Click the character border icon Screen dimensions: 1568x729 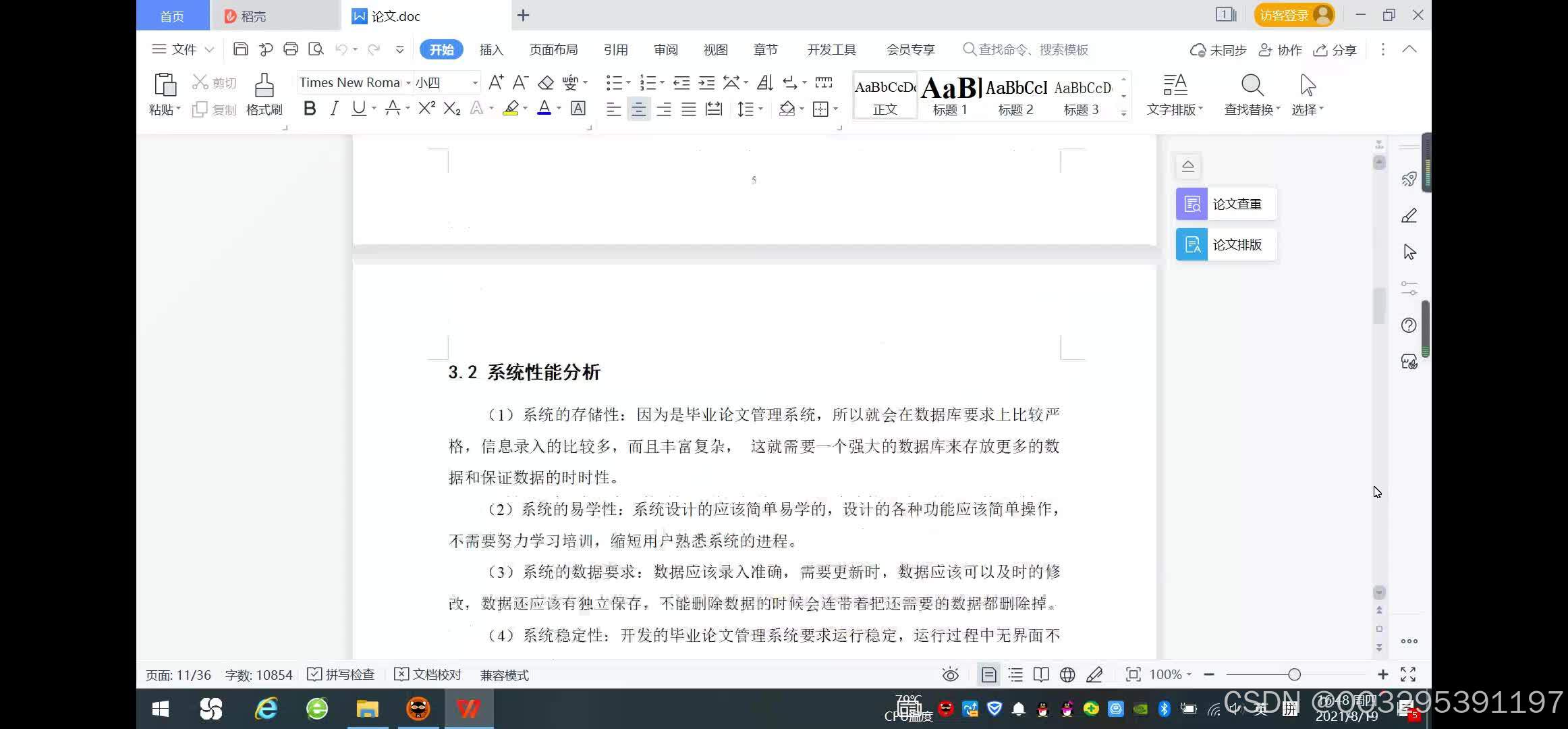tap(578, 108)
